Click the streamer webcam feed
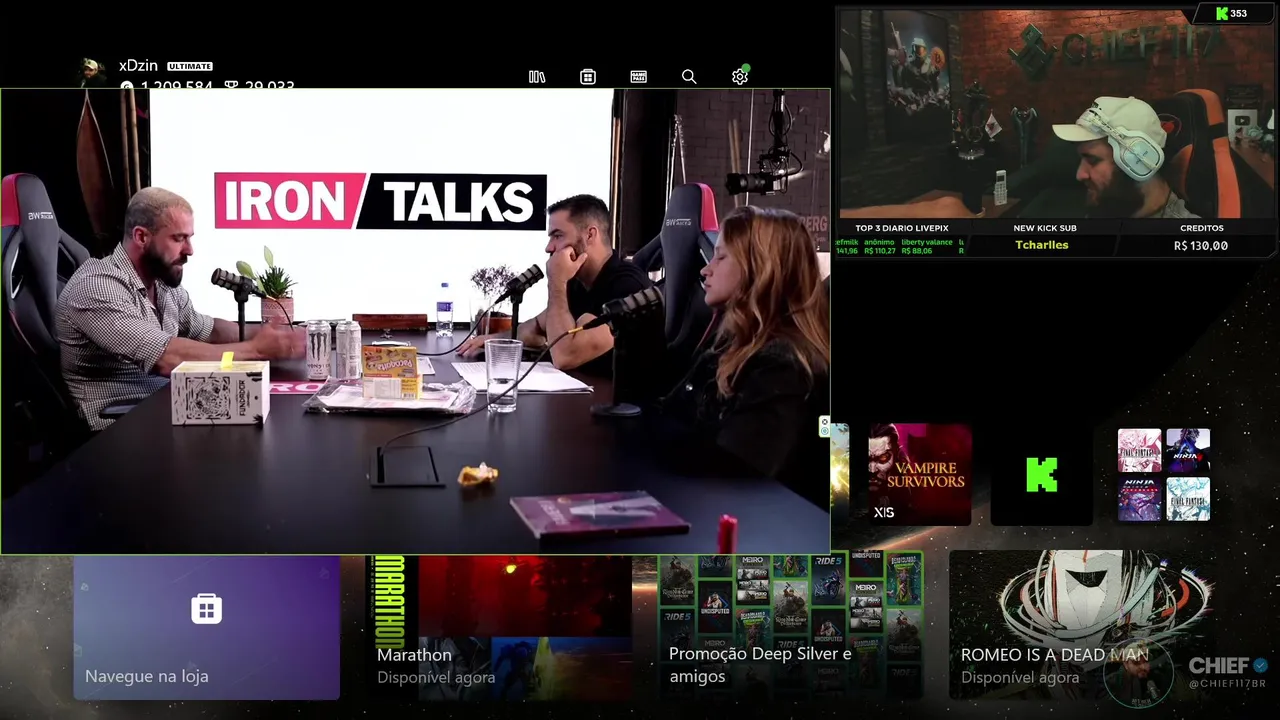Screen dimensions: 1280x720 (x=1057, y=113)
